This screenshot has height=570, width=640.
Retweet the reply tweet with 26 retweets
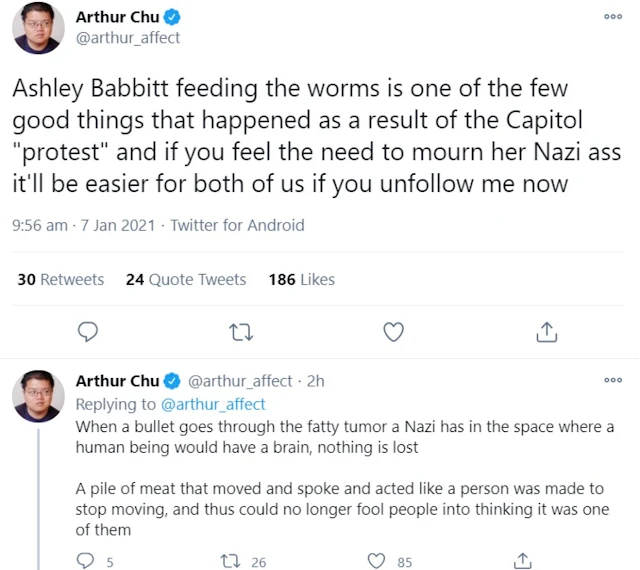pos(231,562)
